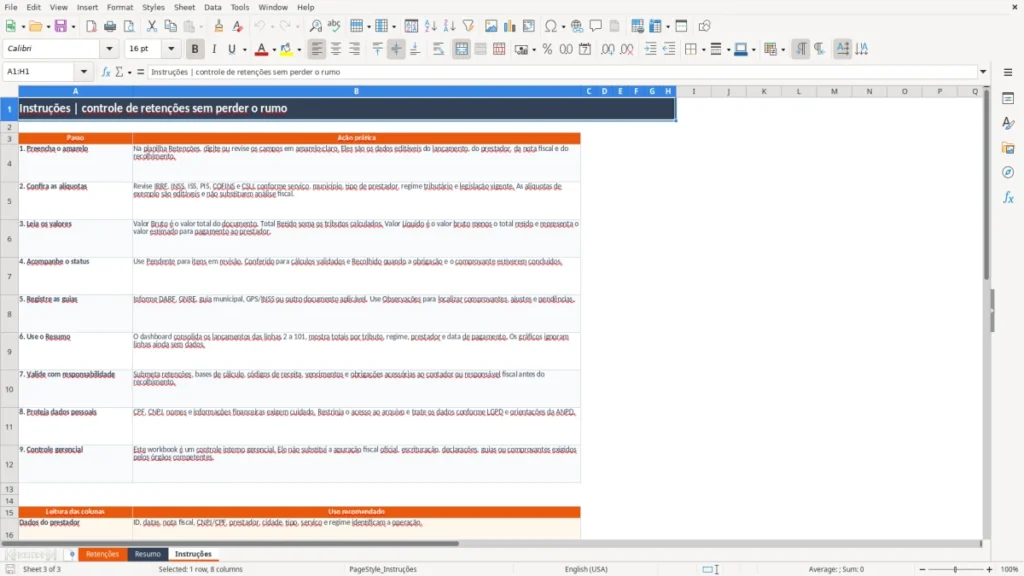1024x576 pixels.
Task: Adjust the zoom slider in the status bar
Action: point(955,569)
